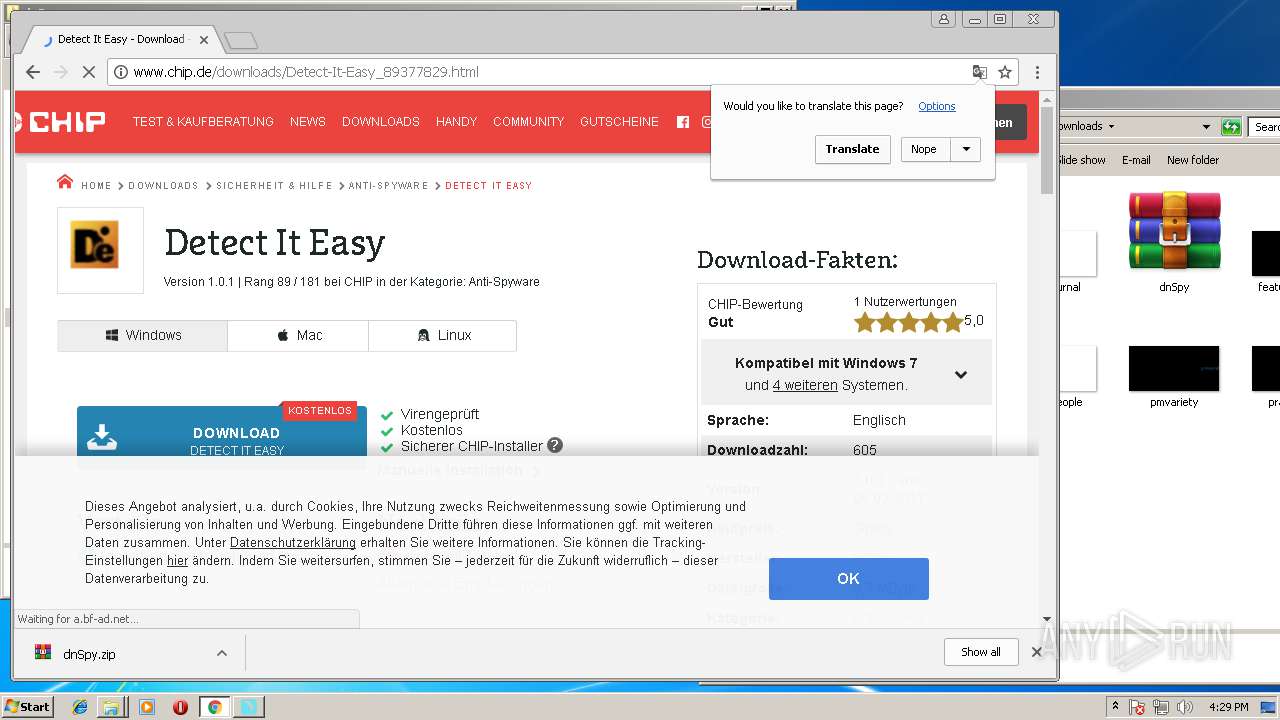1280x720 pixels.
Task: Open dnSpy.zip download options chevron
Action: [221, 653]
